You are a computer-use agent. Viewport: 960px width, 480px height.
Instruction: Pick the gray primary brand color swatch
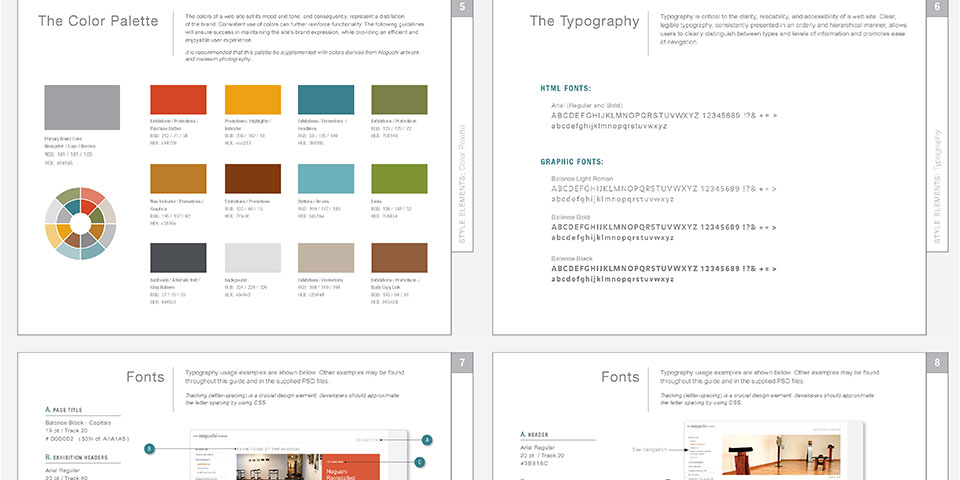click(x=68, y=107)
